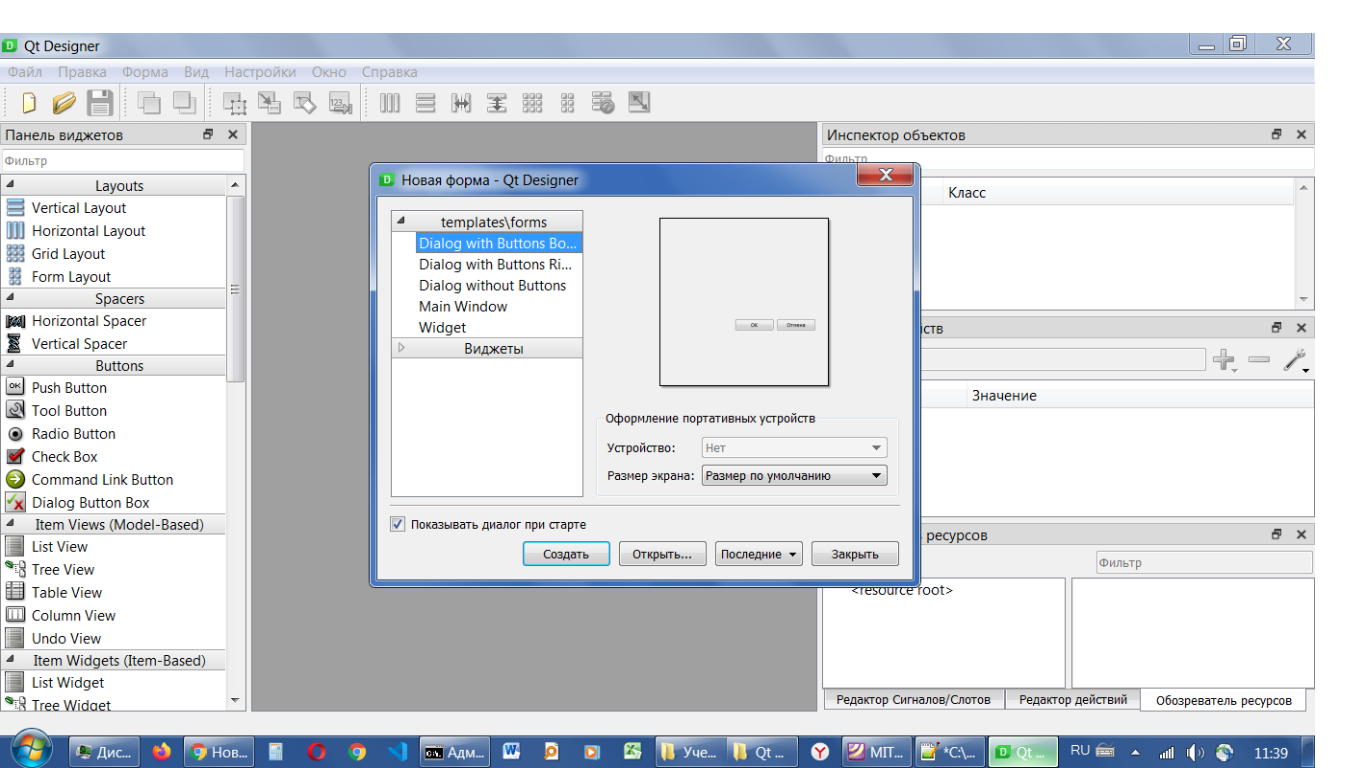Toggle 'Показывать диалог при старте' checkbox
The image size is (1366, 768).
pyautogui.click(x=397, y=524)
